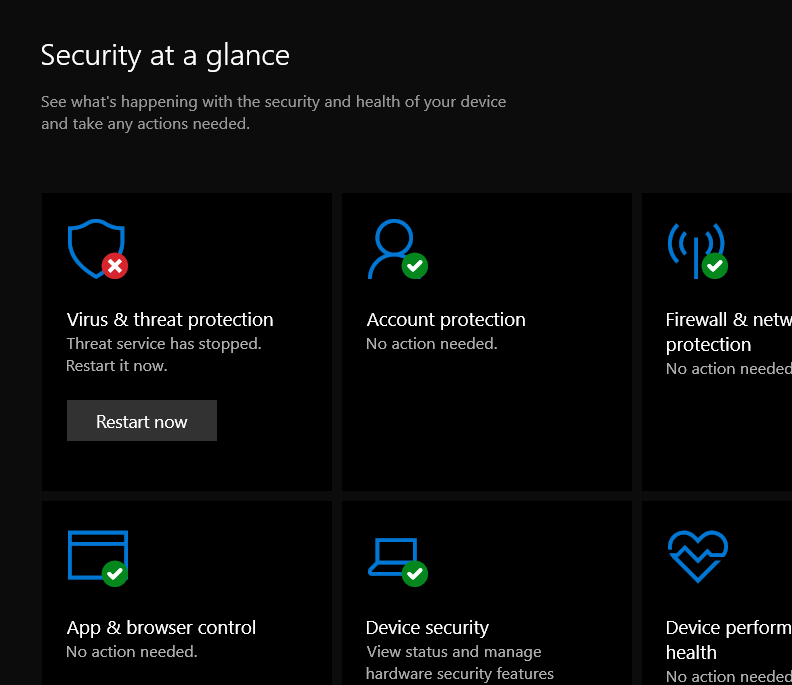
Task: Click the Account protection person icon
Action: [397, 249]
